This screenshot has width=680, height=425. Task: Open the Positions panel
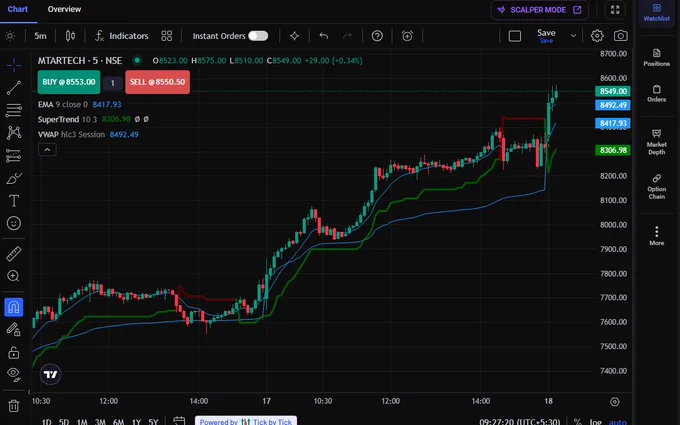[x=657, y=58]
